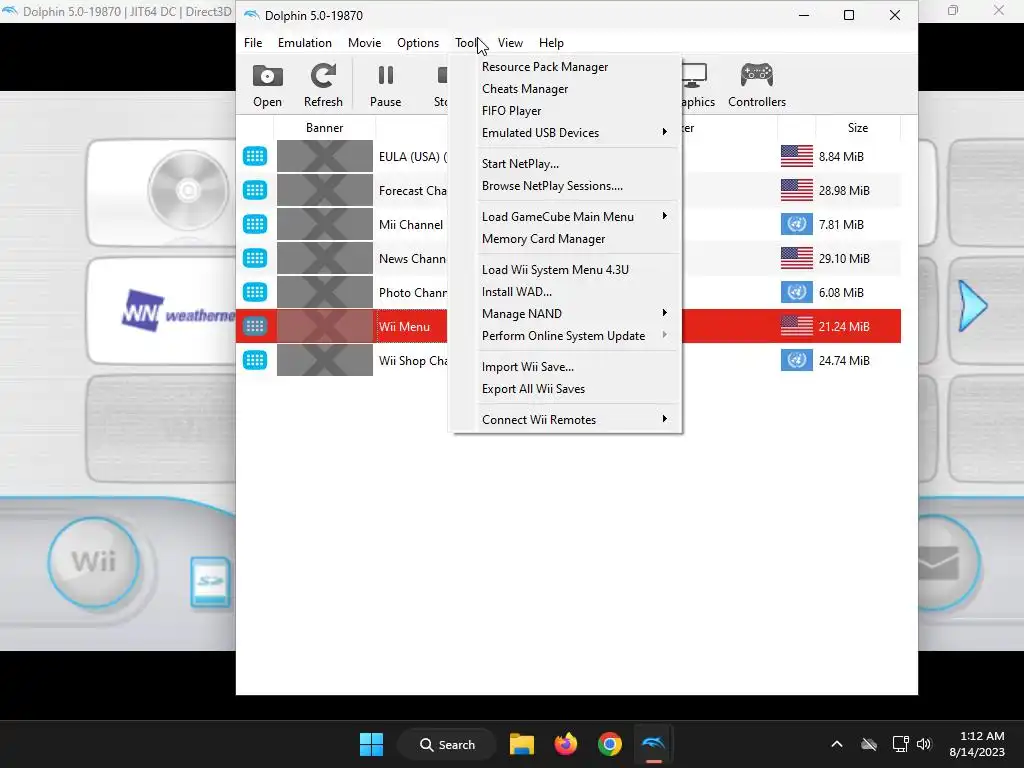Click the world region icon in 7.81 MiB row
Screen dimensions: 1024x768
coord(797,224)
